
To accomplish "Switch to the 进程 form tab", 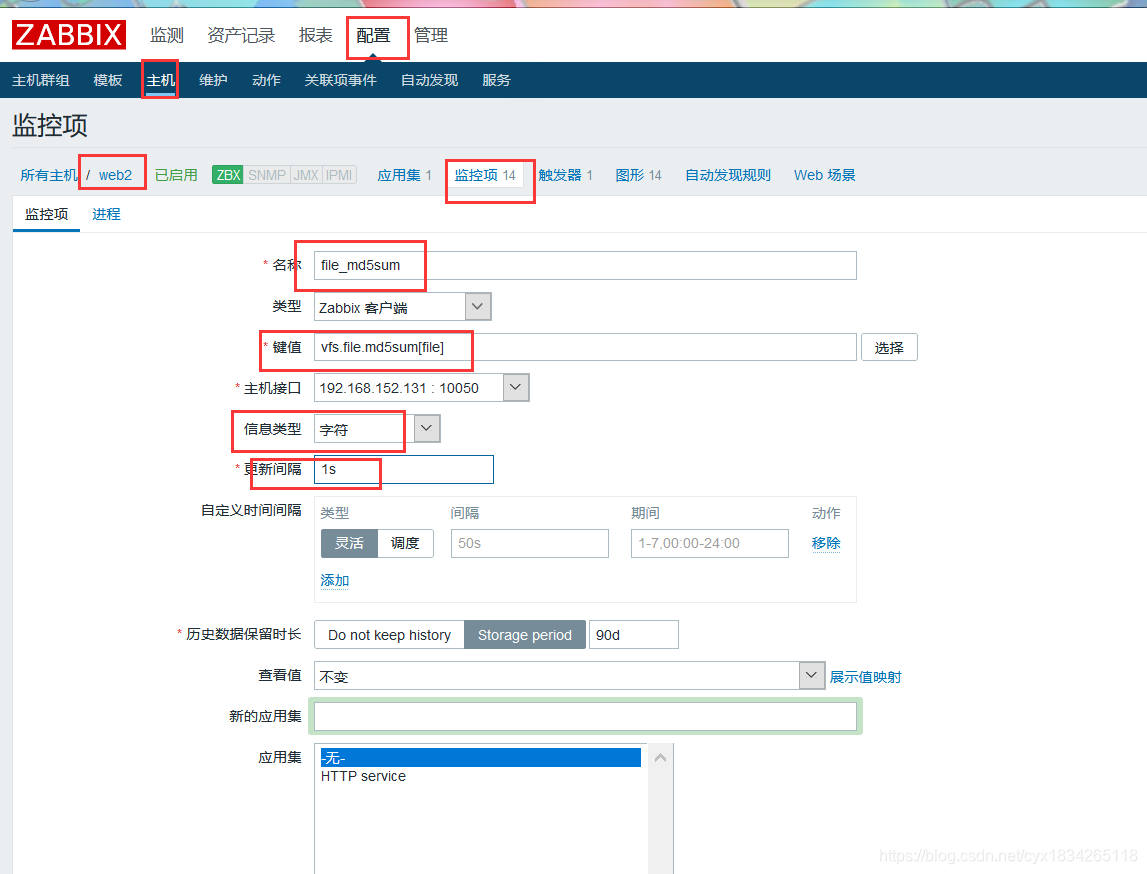I will (106, 214).
